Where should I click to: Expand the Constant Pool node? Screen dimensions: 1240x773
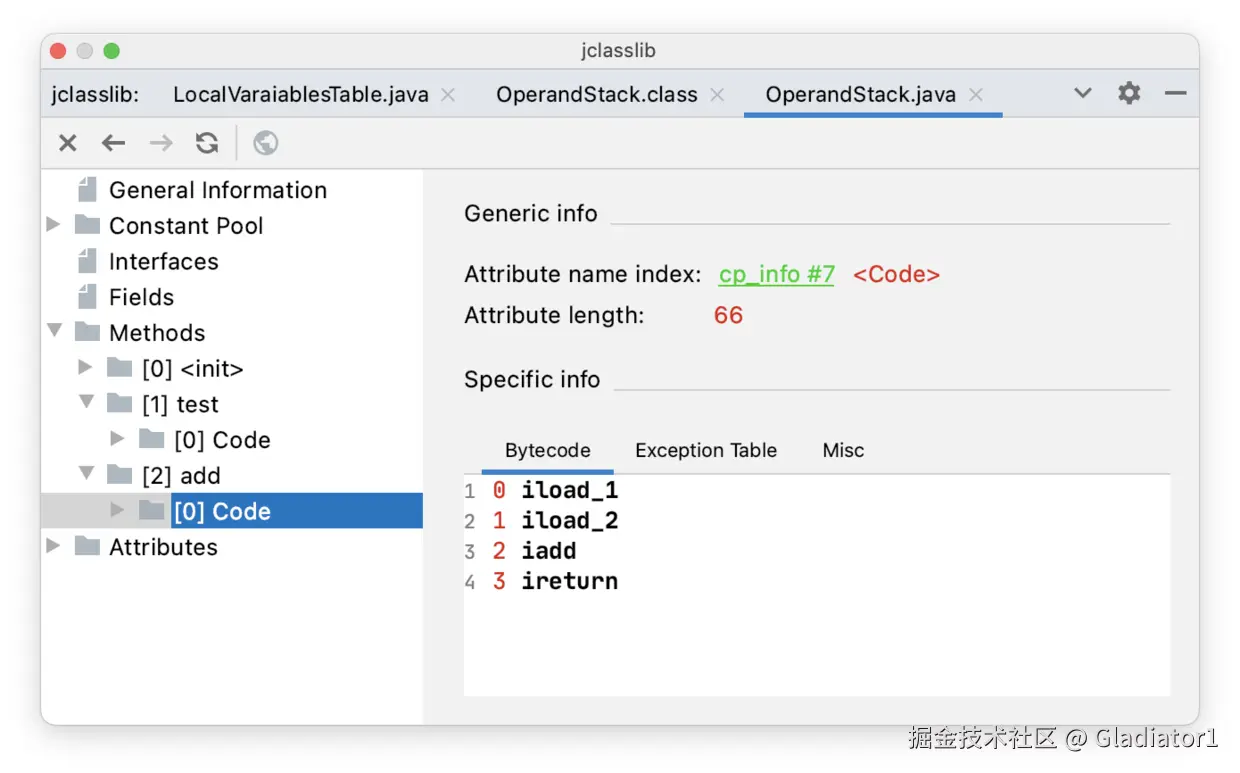click(54, 225)
